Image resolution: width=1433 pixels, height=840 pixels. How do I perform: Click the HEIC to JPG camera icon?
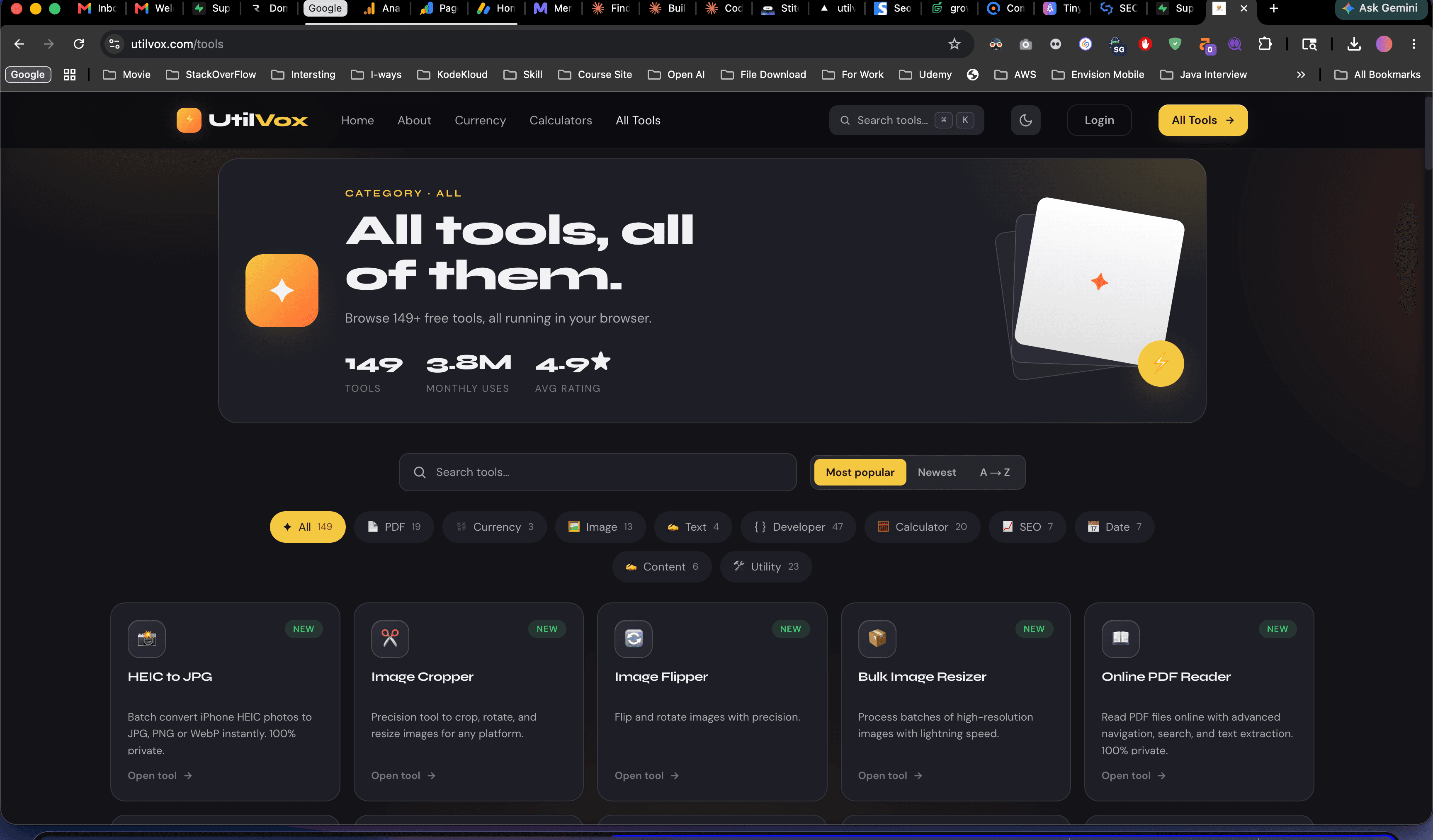coord(147,638)
